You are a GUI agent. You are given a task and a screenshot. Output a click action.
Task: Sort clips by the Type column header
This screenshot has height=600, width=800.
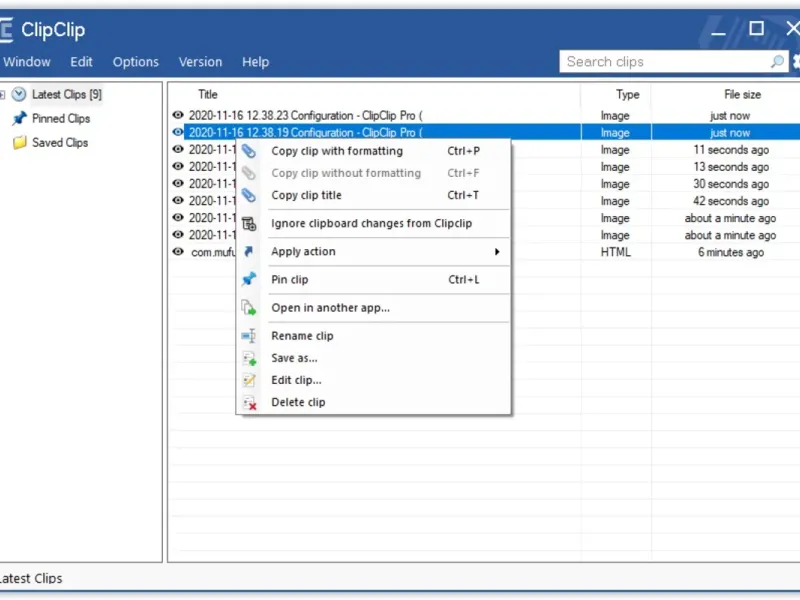click(627, 95)
